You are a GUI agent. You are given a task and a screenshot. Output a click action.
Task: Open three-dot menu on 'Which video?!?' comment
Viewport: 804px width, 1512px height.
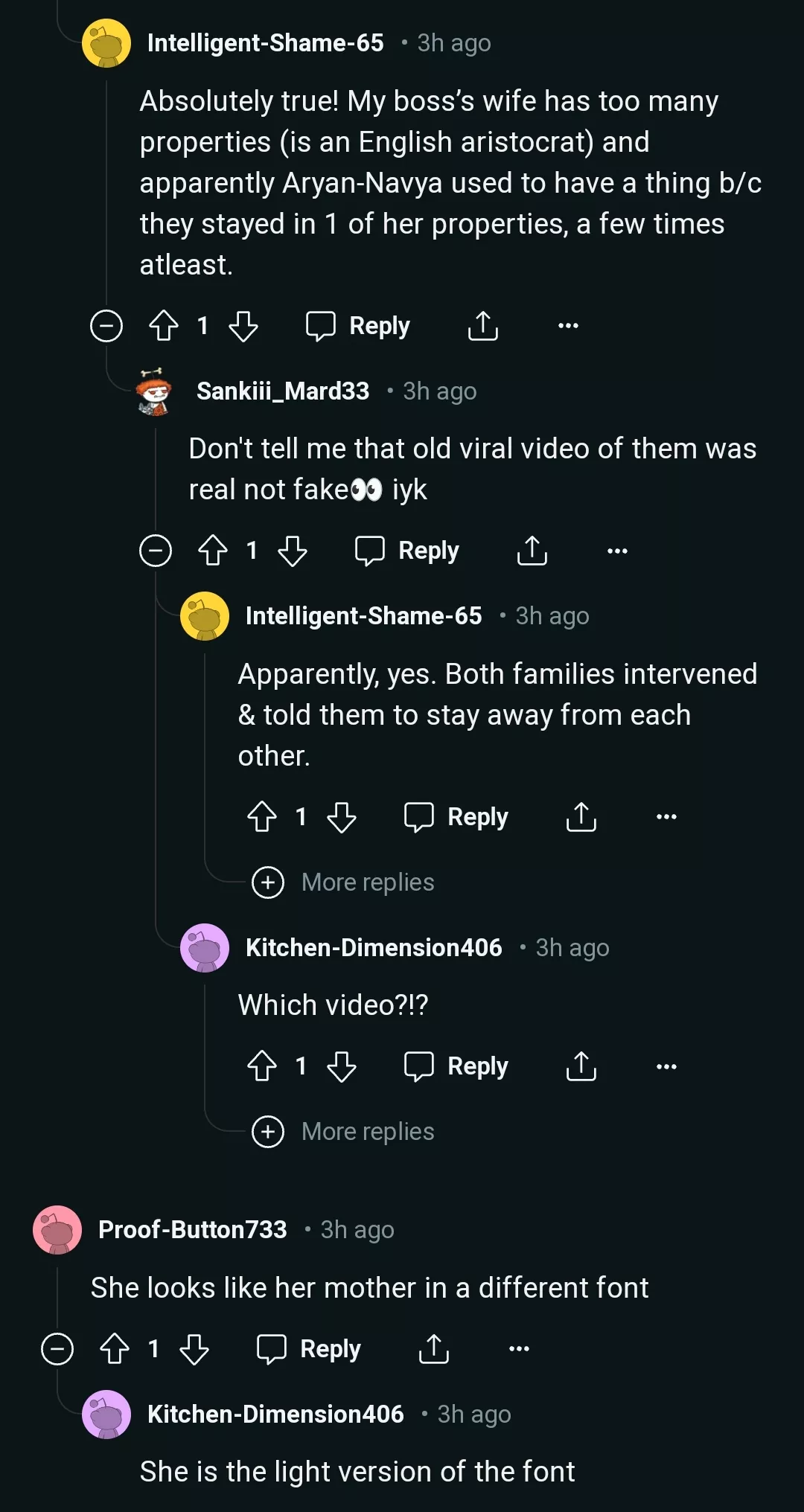tap(666, 1066)
